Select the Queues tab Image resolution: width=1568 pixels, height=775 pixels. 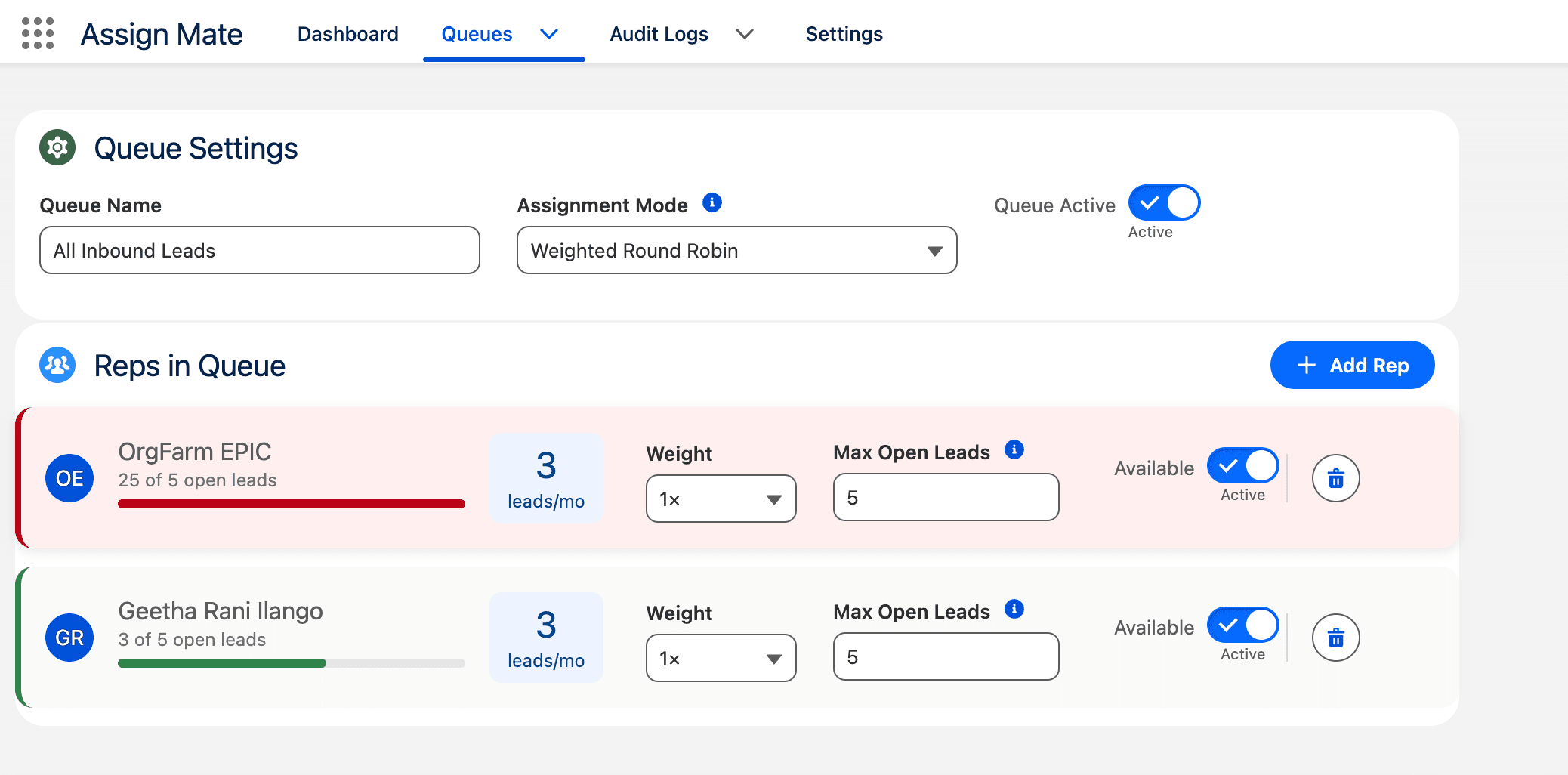tap(477, 34)
